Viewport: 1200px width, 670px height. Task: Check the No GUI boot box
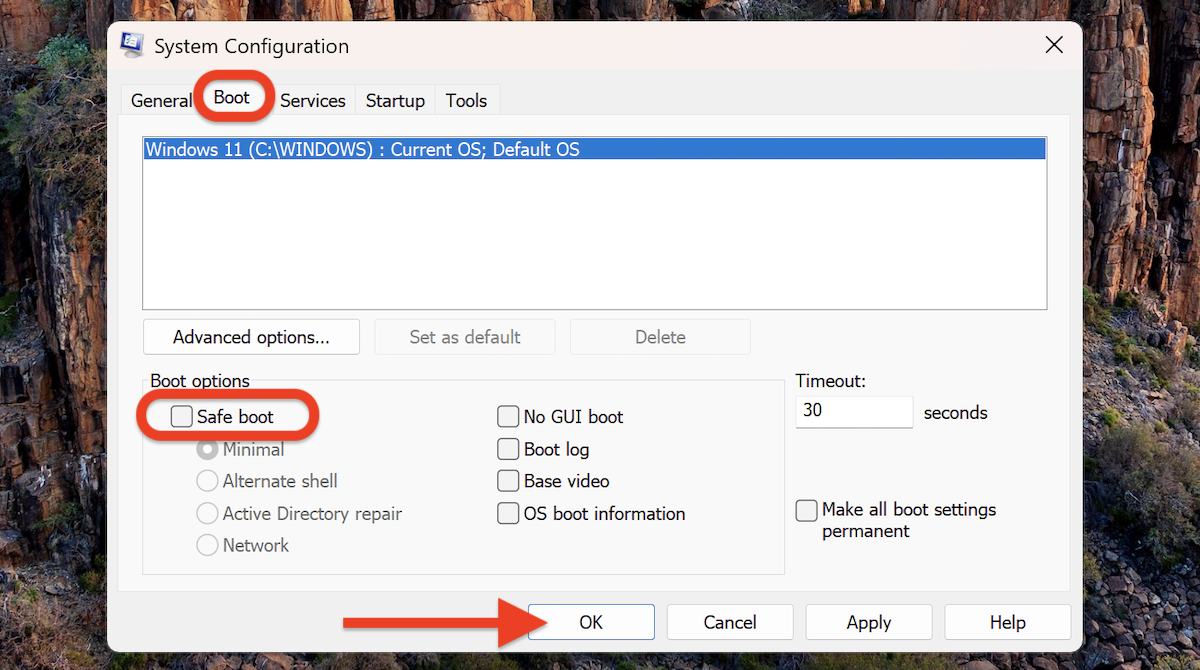click(x=508, y=417)
